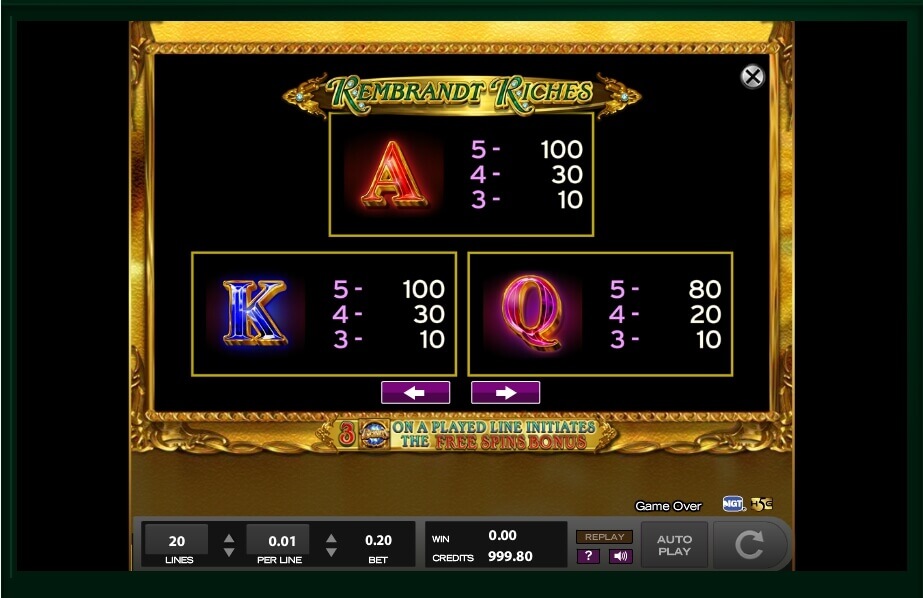The height and width of the screenshot is (598, 923).
Task: Mute the game sound speaker icon
Action: [x=620, y=556]
